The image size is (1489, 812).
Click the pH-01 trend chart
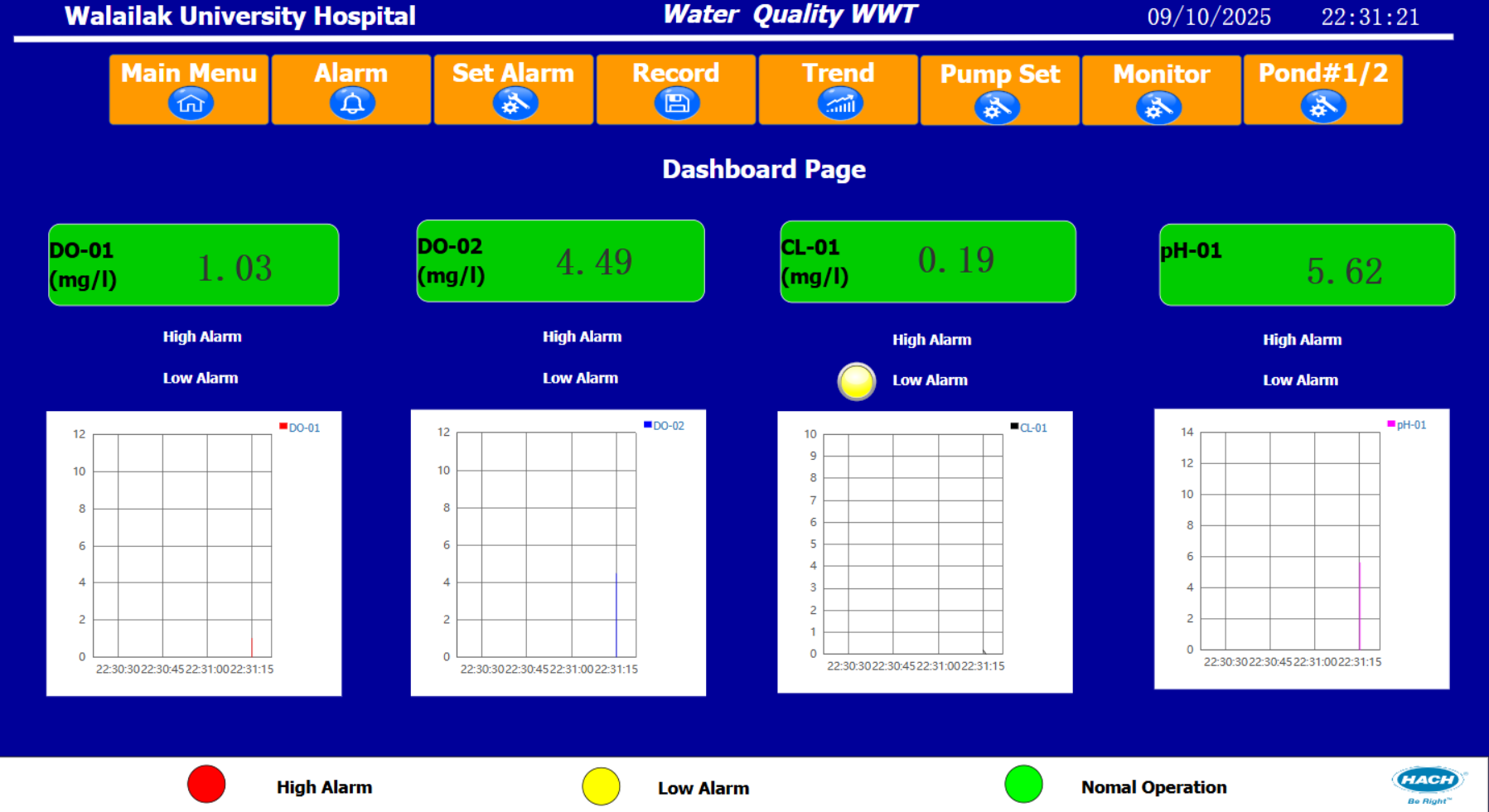(1301, 548)
